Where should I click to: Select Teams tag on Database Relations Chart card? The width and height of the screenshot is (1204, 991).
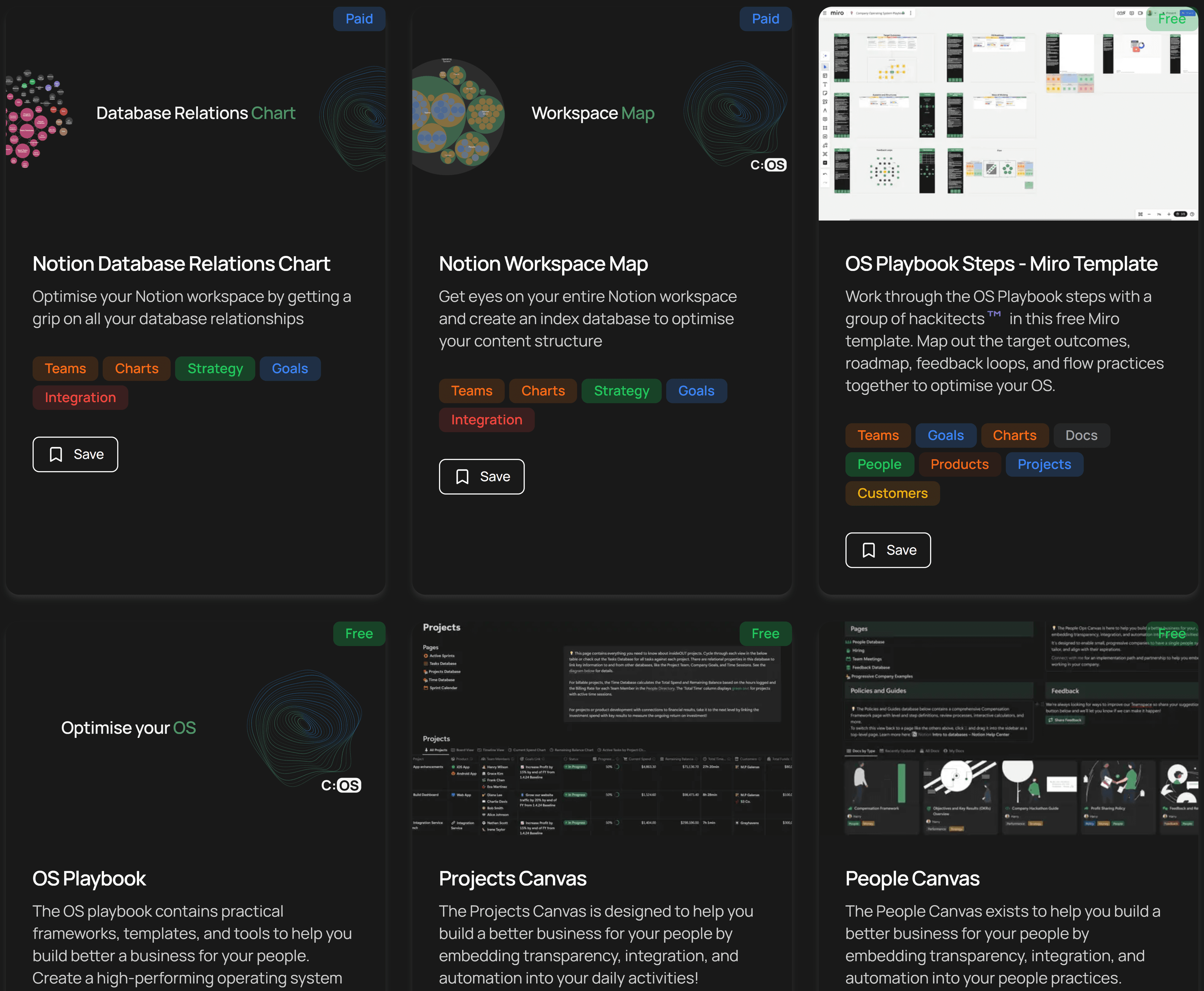(x=65, y=369)
